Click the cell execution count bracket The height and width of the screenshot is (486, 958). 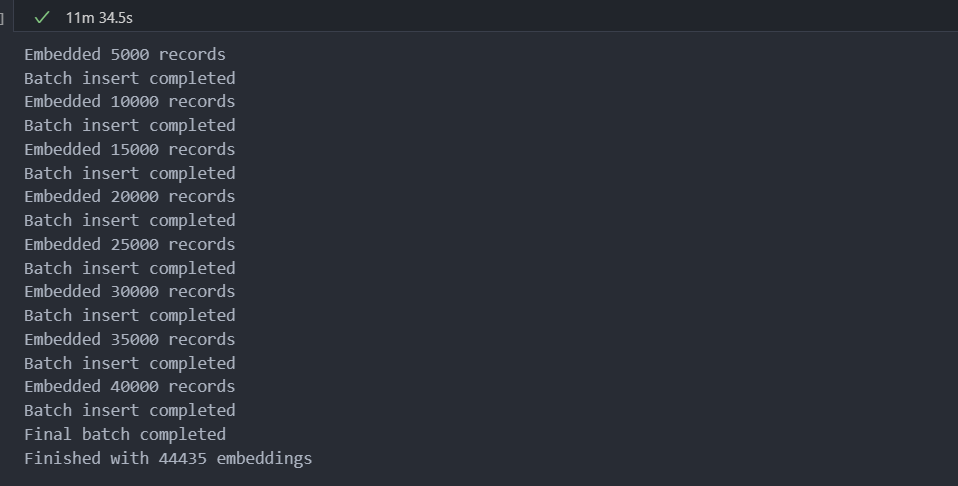point(2,18)
